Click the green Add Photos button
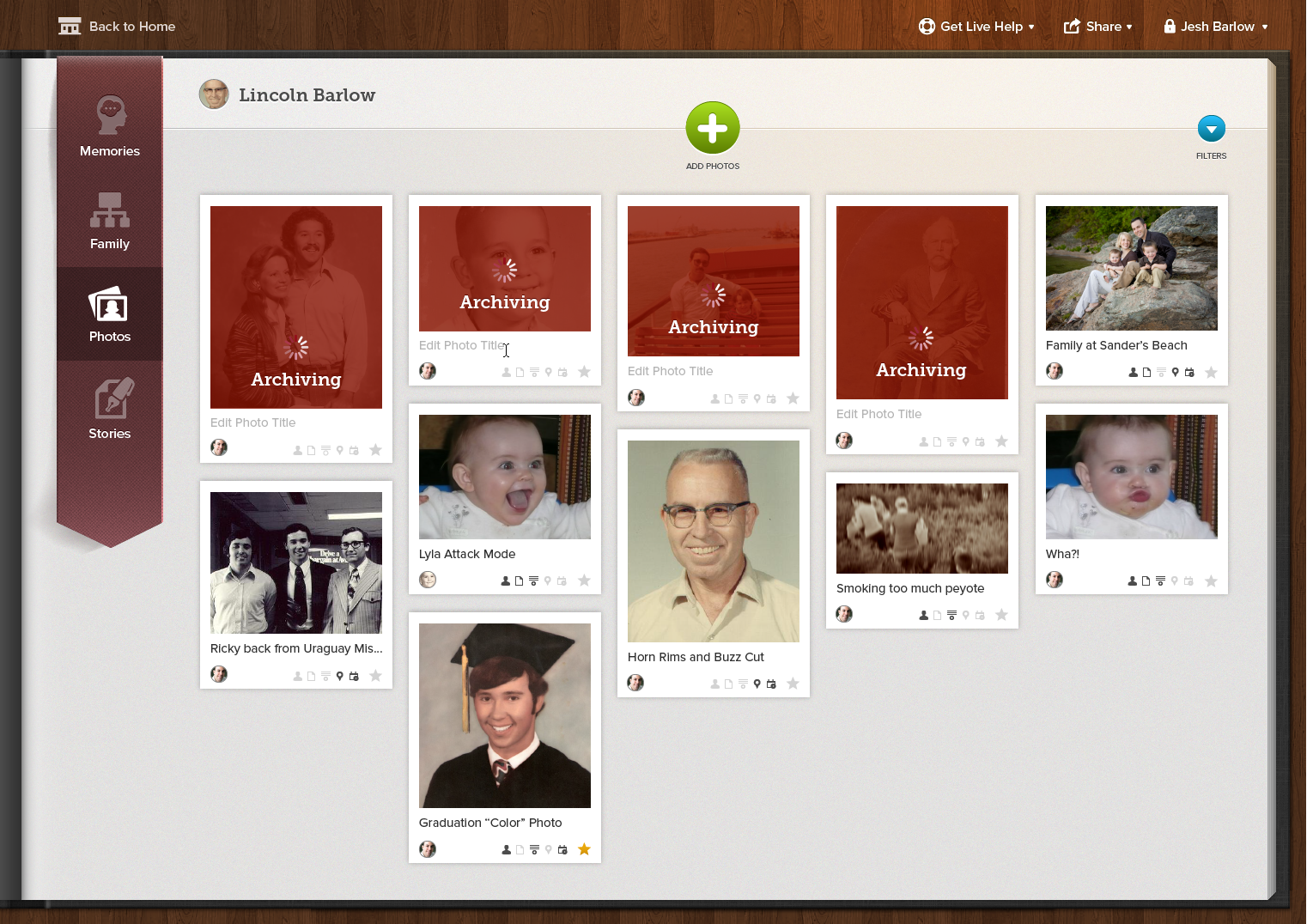Screen dimensions: 1307x924 coord(713,128)
